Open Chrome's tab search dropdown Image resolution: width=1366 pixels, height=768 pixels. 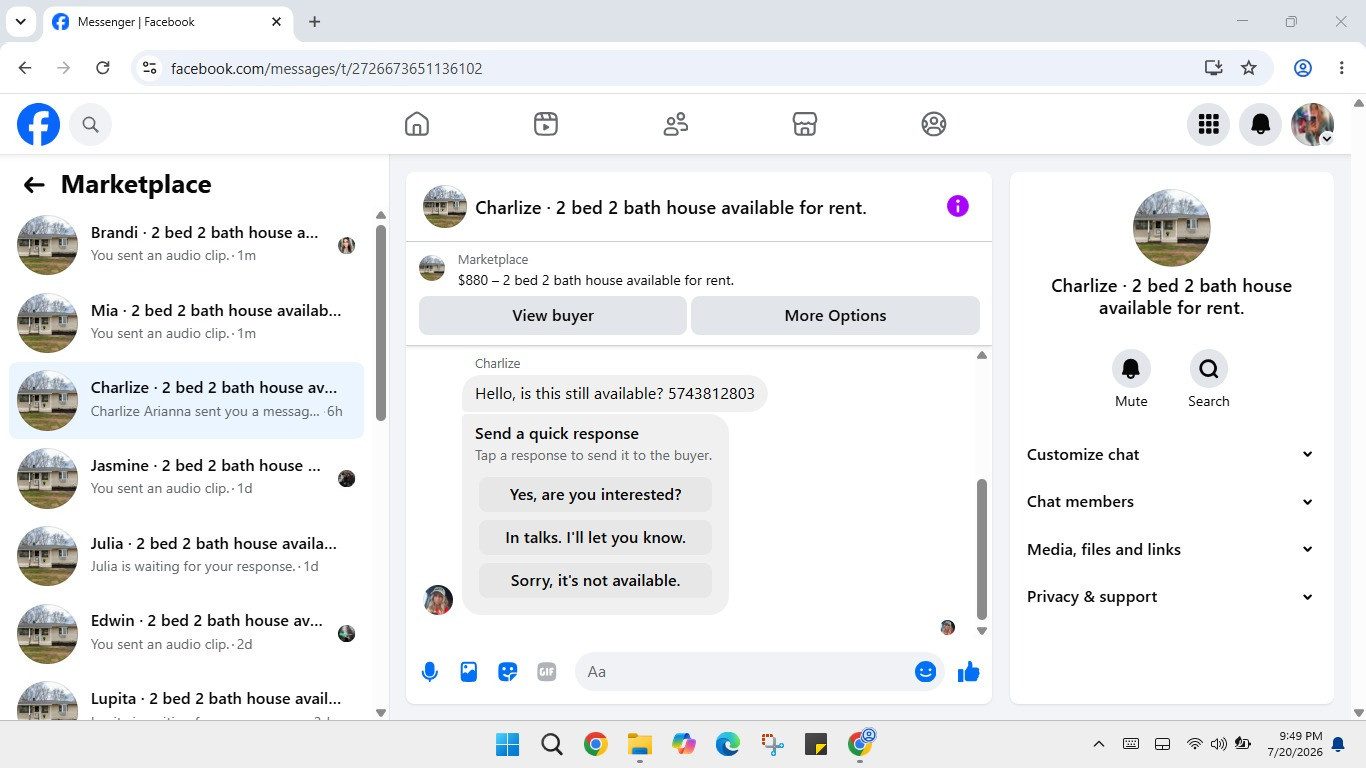(x=20, y=21)
